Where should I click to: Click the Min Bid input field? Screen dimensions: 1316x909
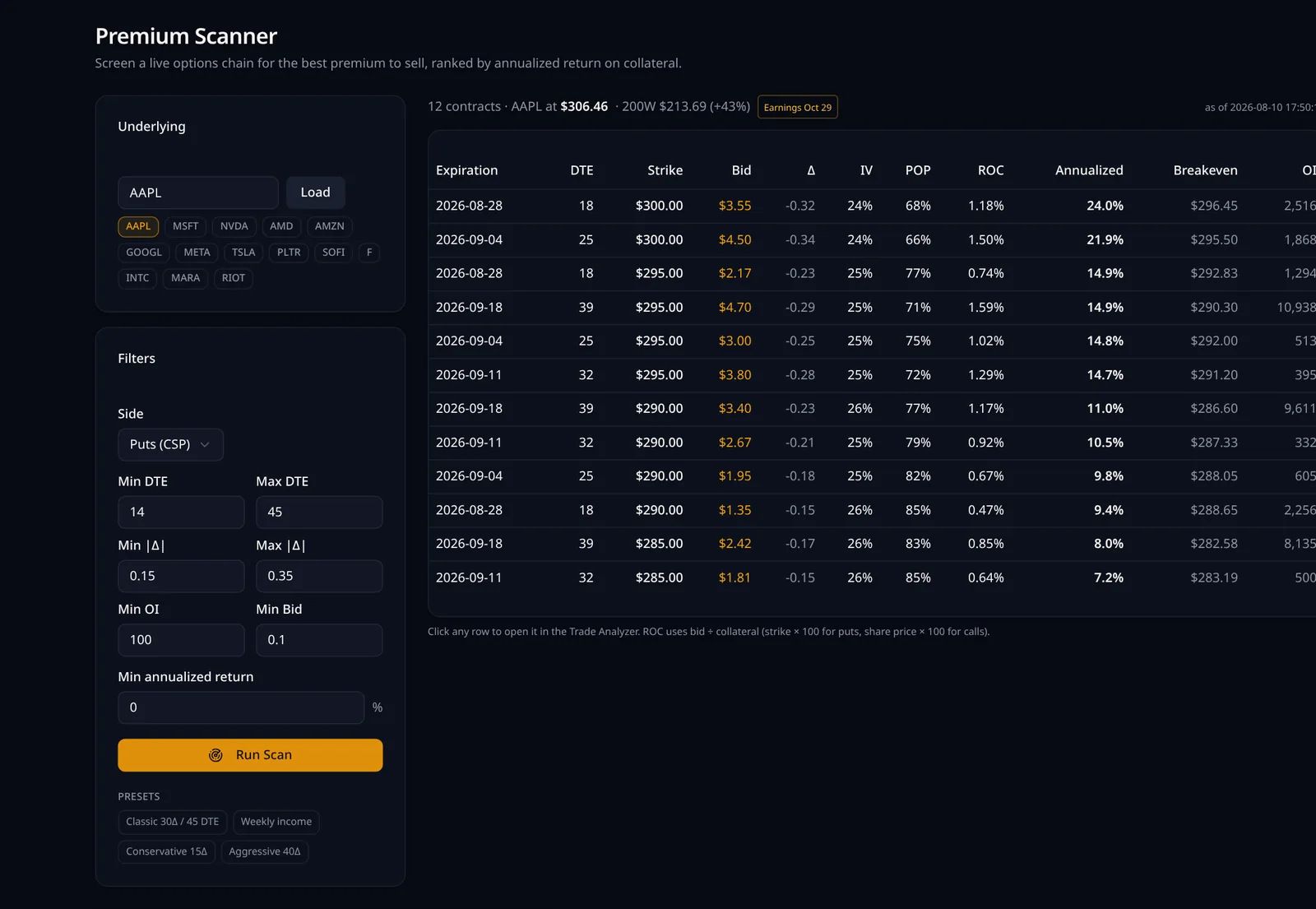319,640
